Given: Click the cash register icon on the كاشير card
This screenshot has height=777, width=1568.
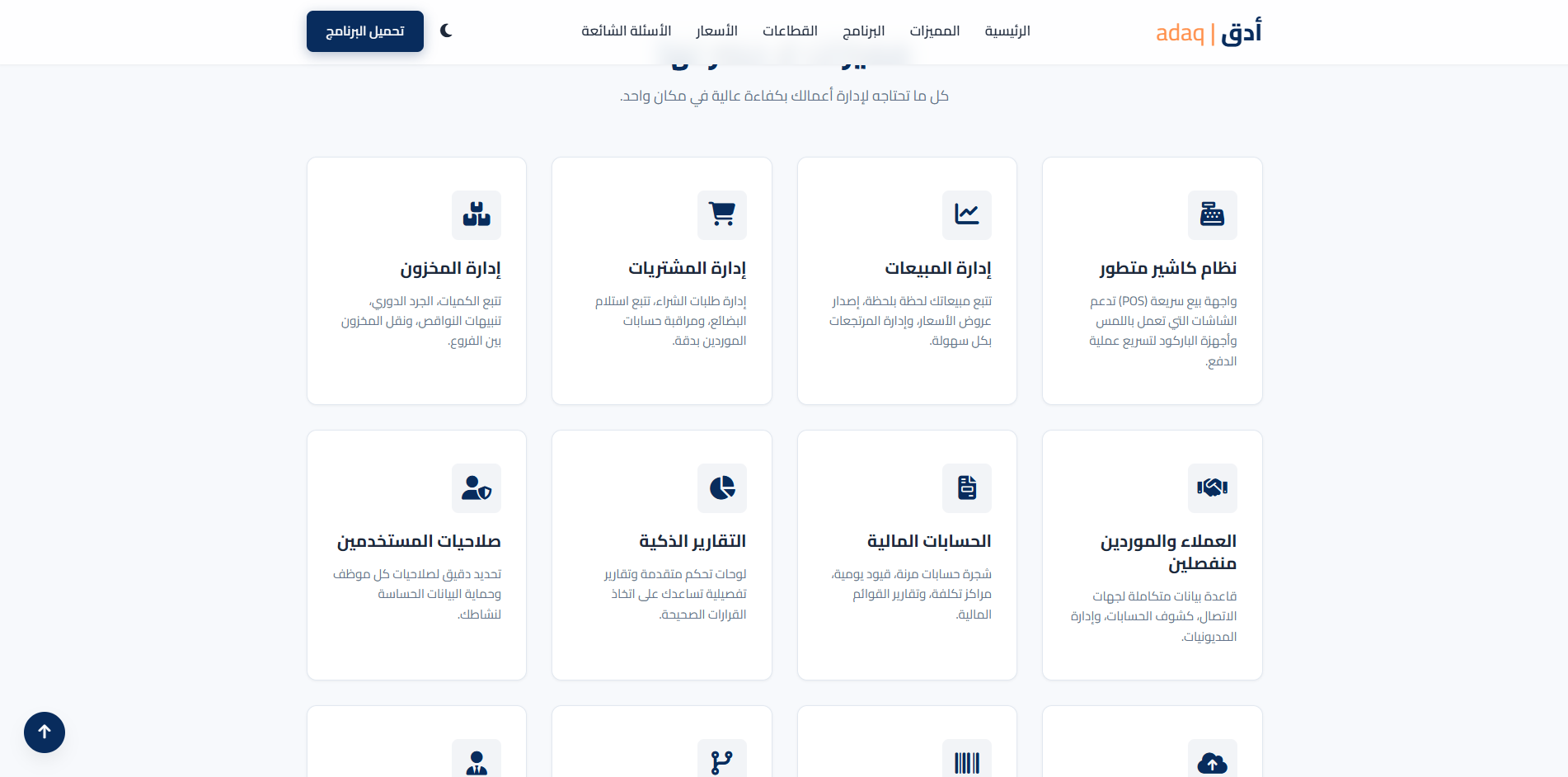Looking at the screenshot, I should click(1212, 214).
